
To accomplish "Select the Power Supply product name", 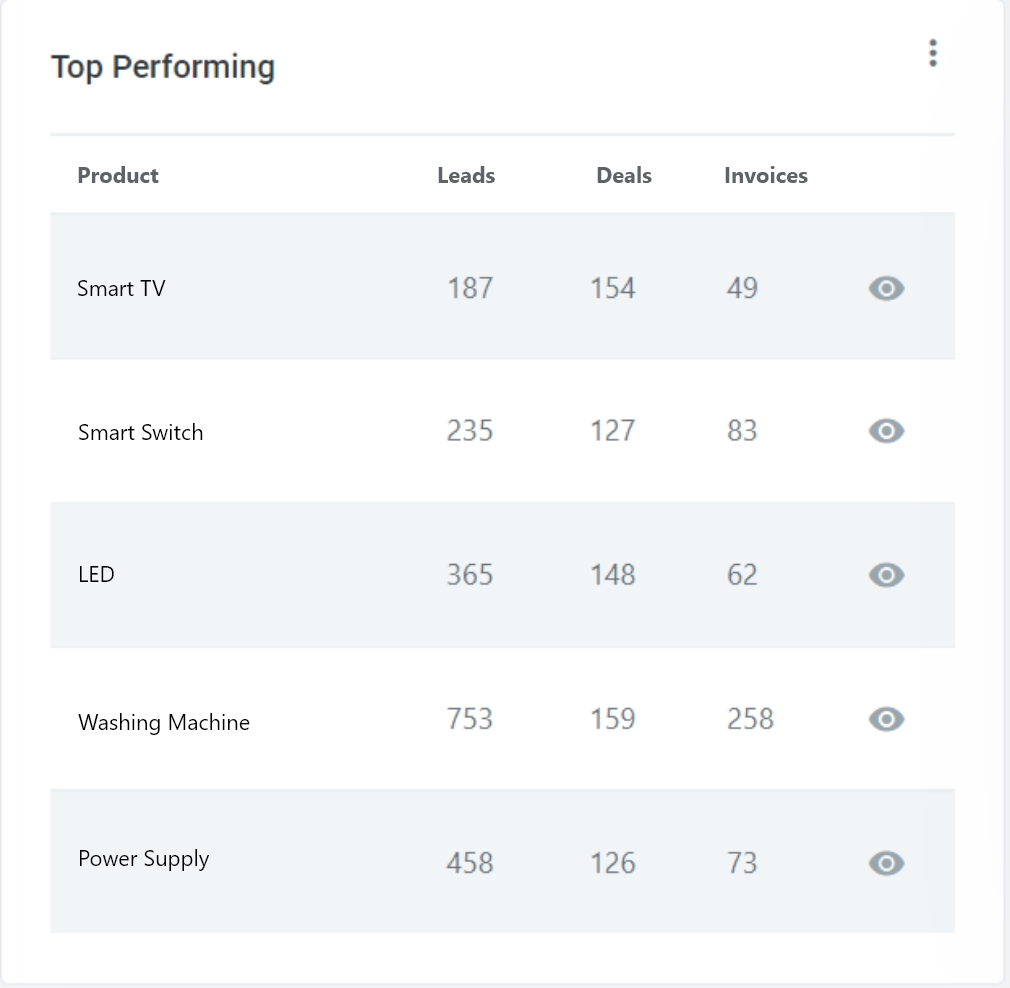I will point(144,859).
